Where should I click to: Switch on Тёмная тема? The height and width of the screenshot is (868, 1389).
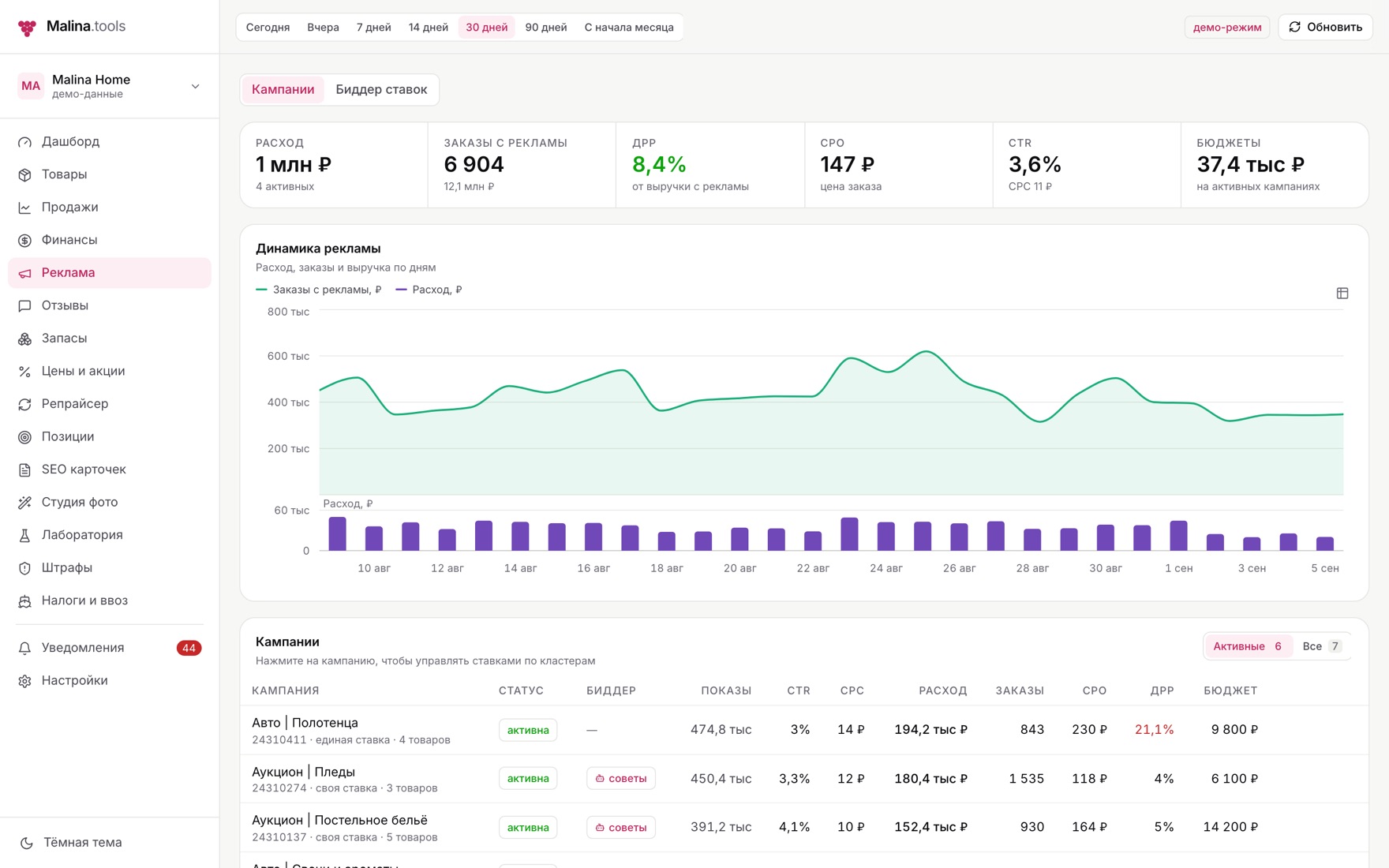point(71,842)
